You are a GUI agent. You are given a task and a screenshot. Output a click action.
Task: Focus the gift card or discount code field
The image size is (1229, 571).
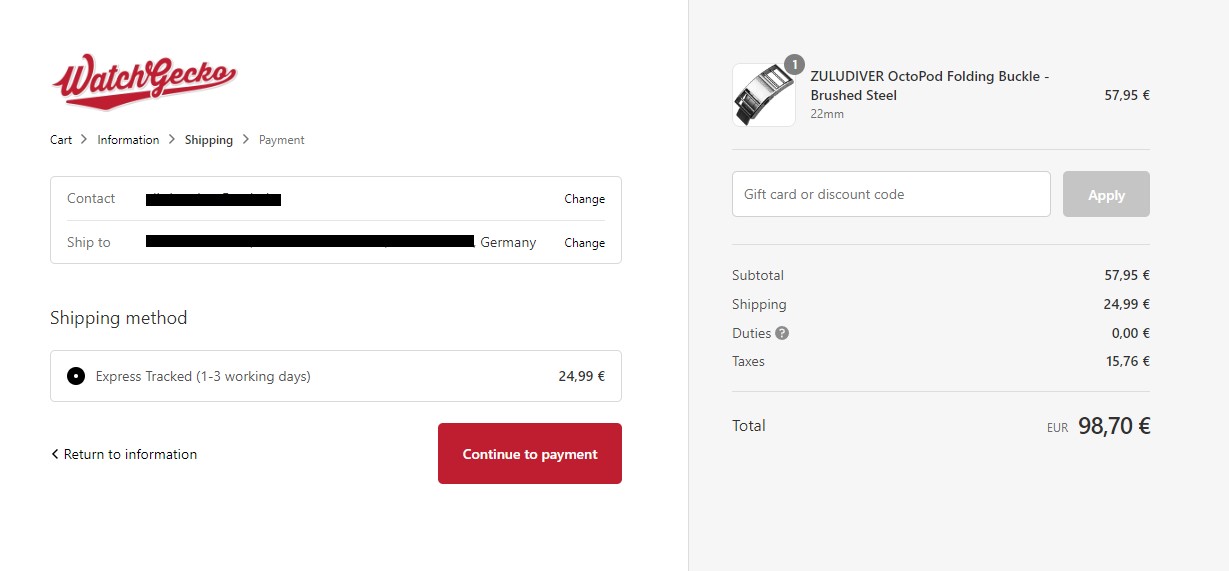click(891, 195)
